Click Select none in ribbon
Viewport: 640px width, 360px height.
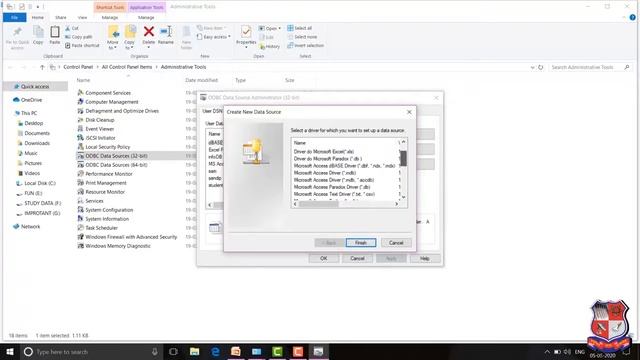(302, 37)
